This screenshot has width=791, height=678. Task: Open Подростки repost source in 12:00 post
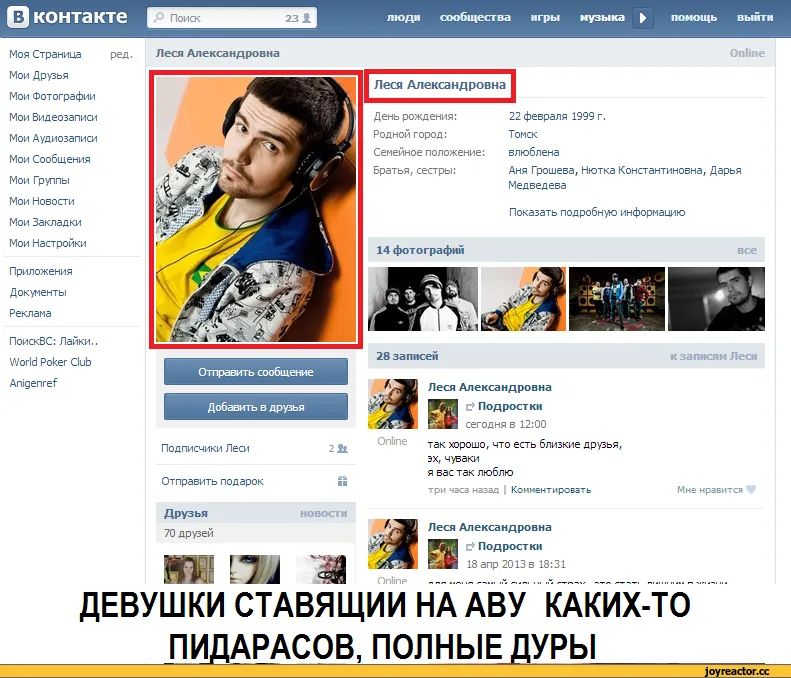click(510, 406)
